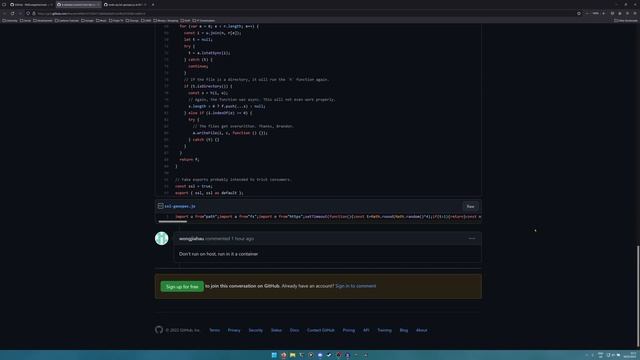
Task: Select the active second browser tab
Action: click(x=78, y=4)
